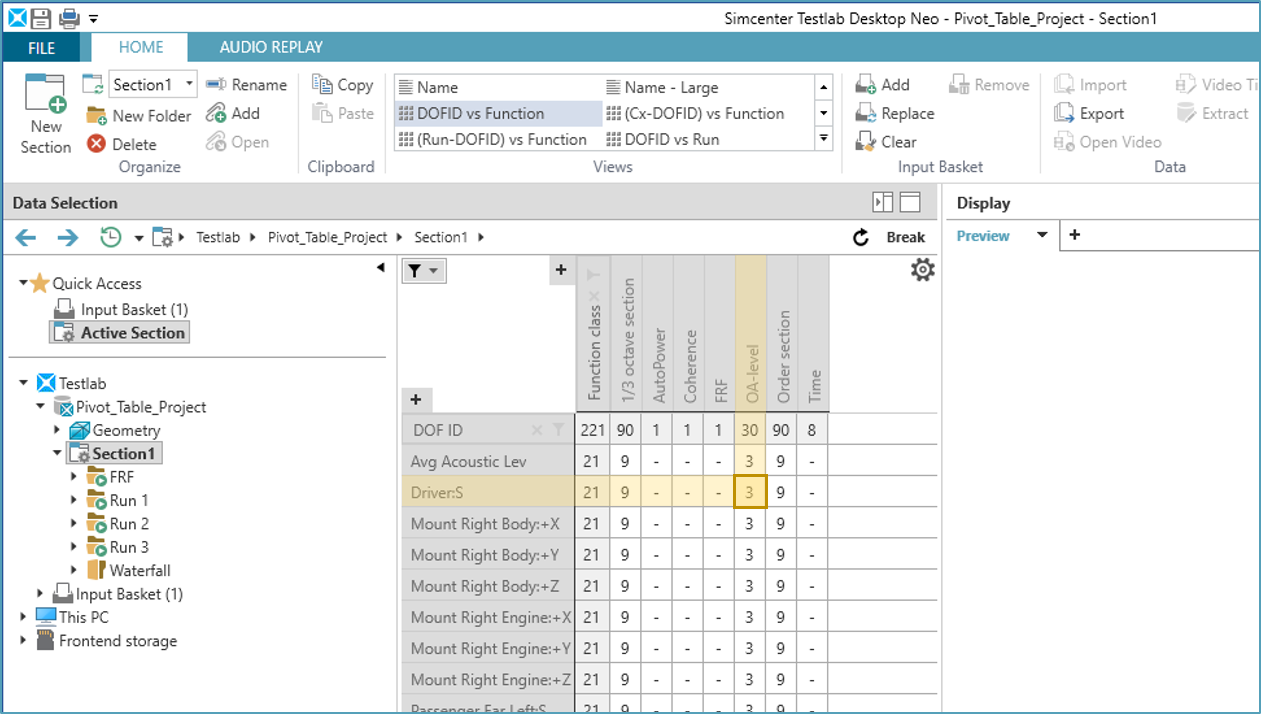This screenshot has height=714, width=1261.
Task: Switch to the AUDIO REPLAY tab
Action: (271, 47)
